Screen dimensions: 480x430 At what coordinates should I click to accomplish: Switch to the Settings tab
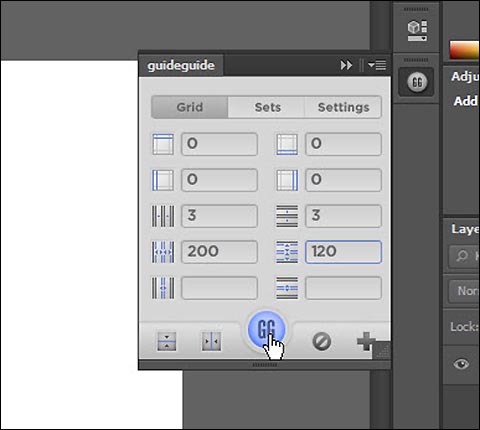click(343, 107)
